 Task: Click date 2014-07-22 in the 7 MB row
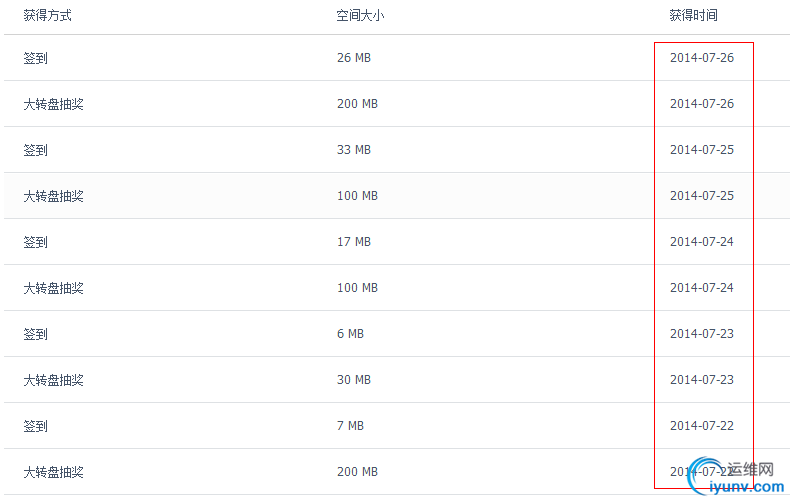(702, 426)
